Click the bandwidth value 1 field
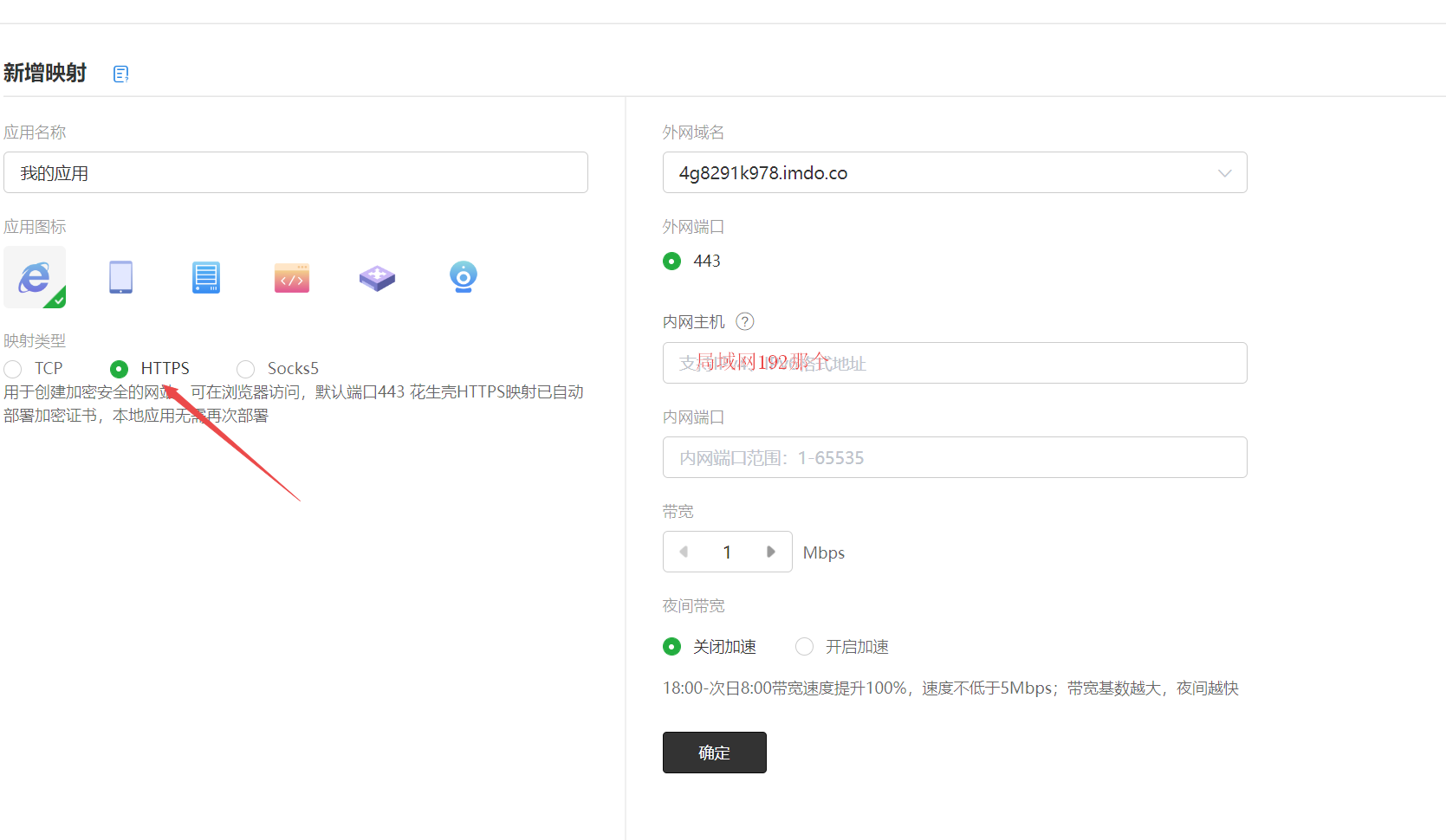Screen dimensions: 1446x840 (727, 552)
